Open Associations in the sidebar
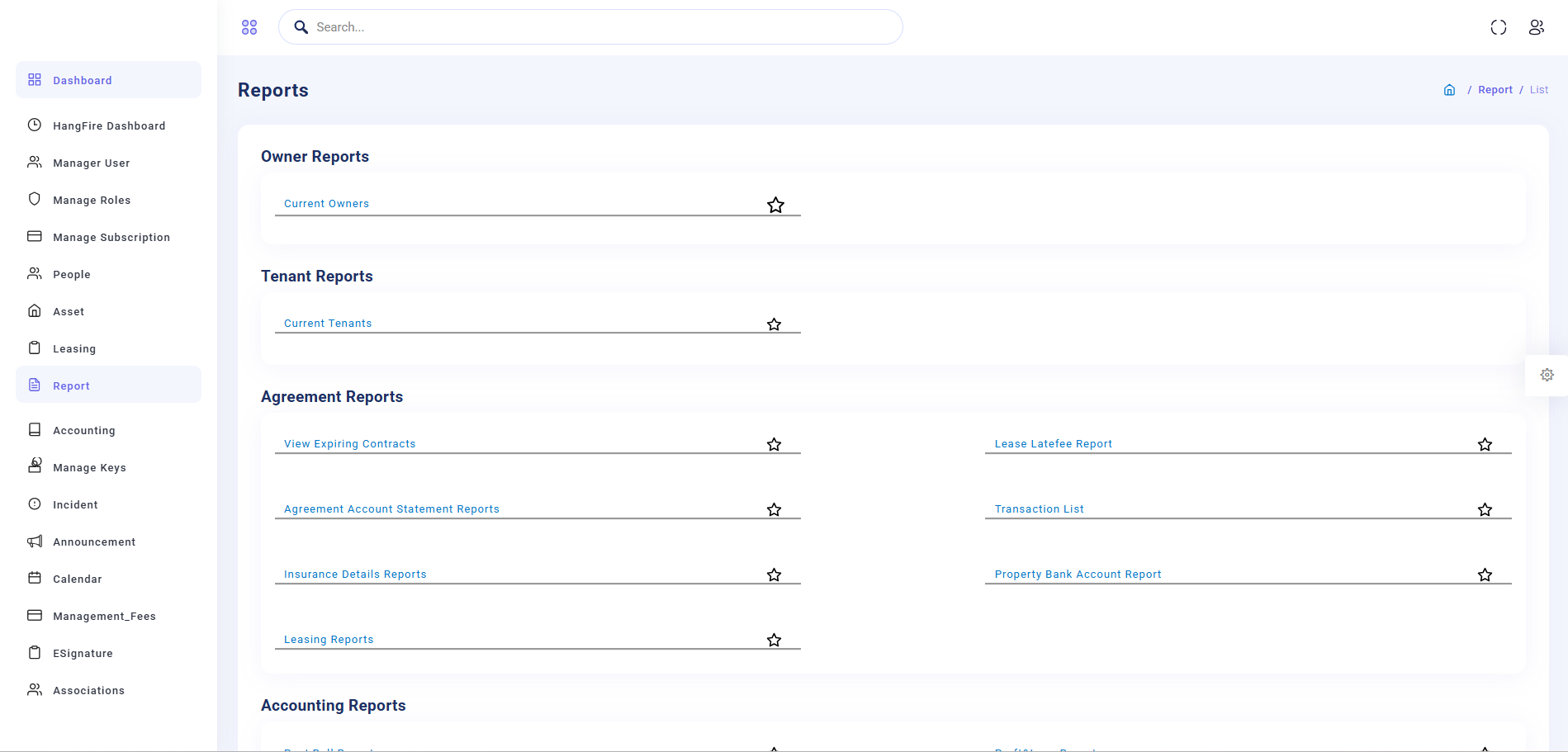The width and height of the screenshot is (1568, 752). (108, 690)
